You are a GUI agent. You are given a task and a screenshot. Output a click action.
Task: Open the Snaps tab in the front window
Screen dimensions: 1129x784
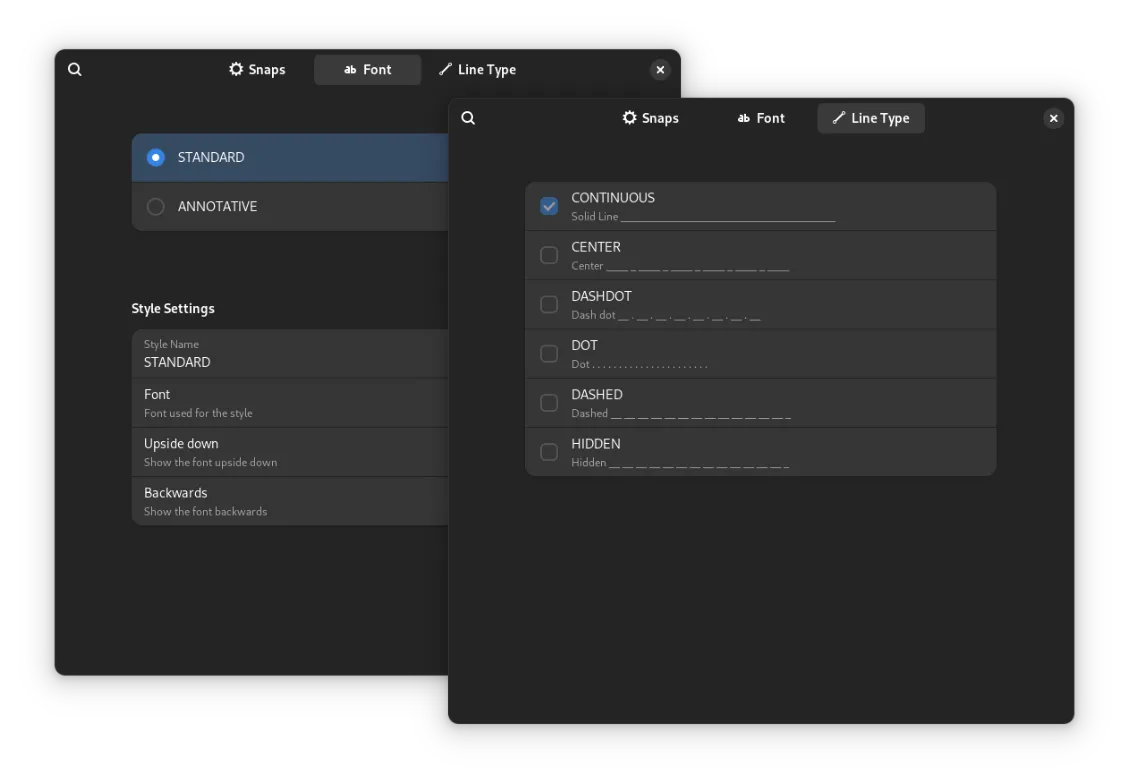pos(650,118)
